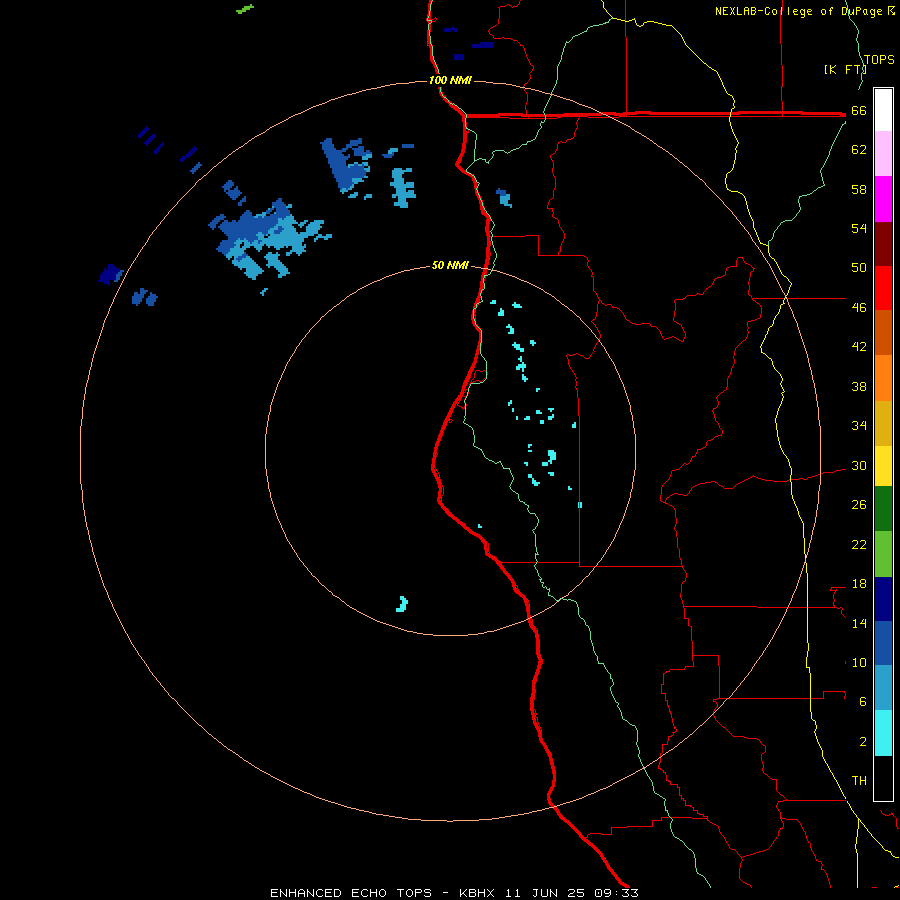Choose the dark orange legend band

[x=883, y=333]
